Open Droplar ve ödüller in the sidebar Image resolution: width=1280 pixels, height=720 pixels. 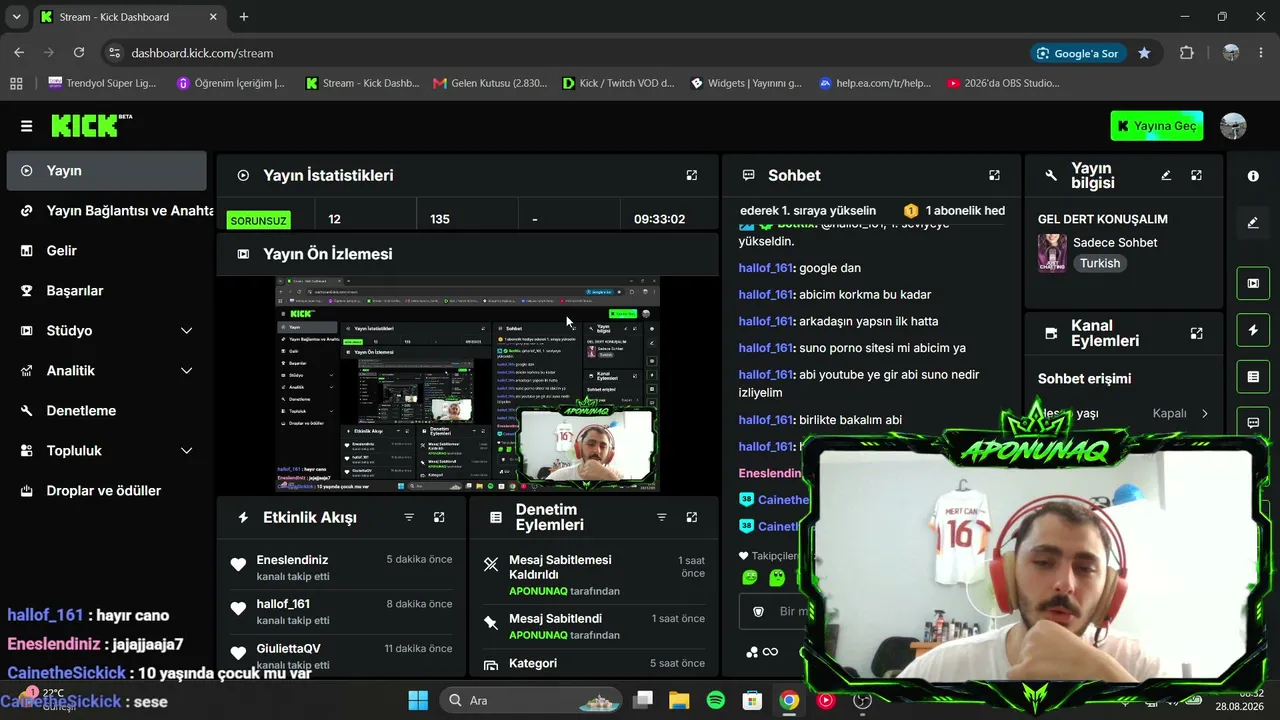point(106,491)
